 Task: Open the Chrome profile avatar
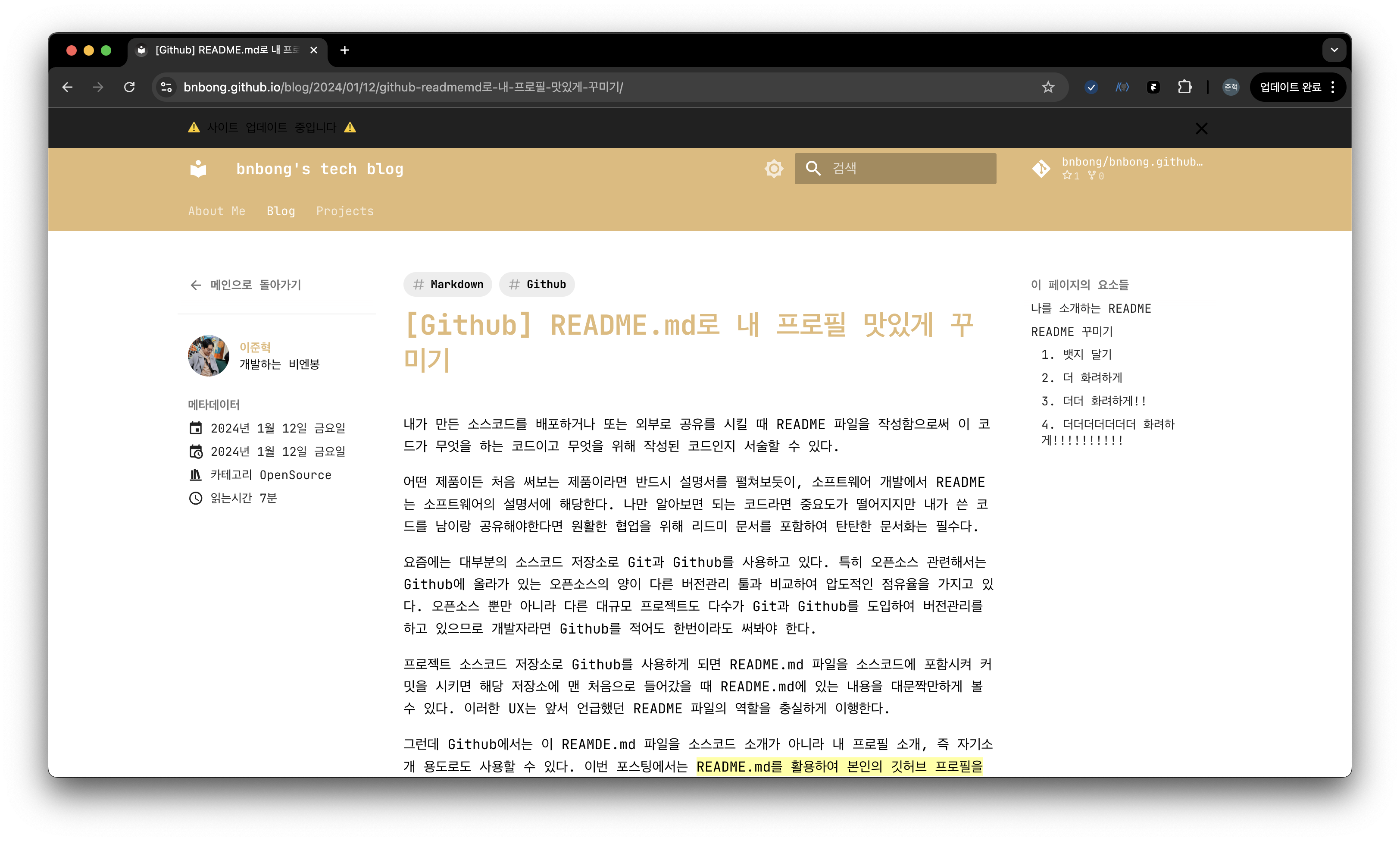coord(1231,87)
